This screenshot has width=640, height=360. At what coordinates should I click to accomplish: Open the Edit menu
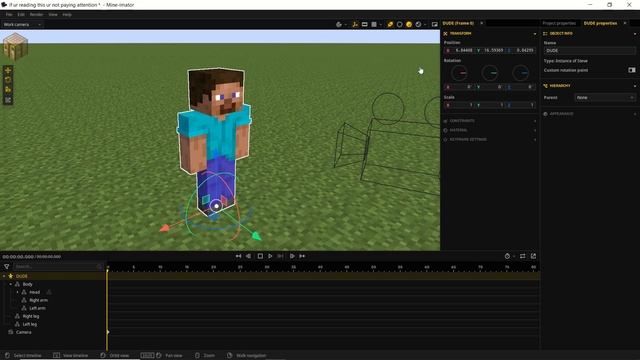[x=21, y=14]
